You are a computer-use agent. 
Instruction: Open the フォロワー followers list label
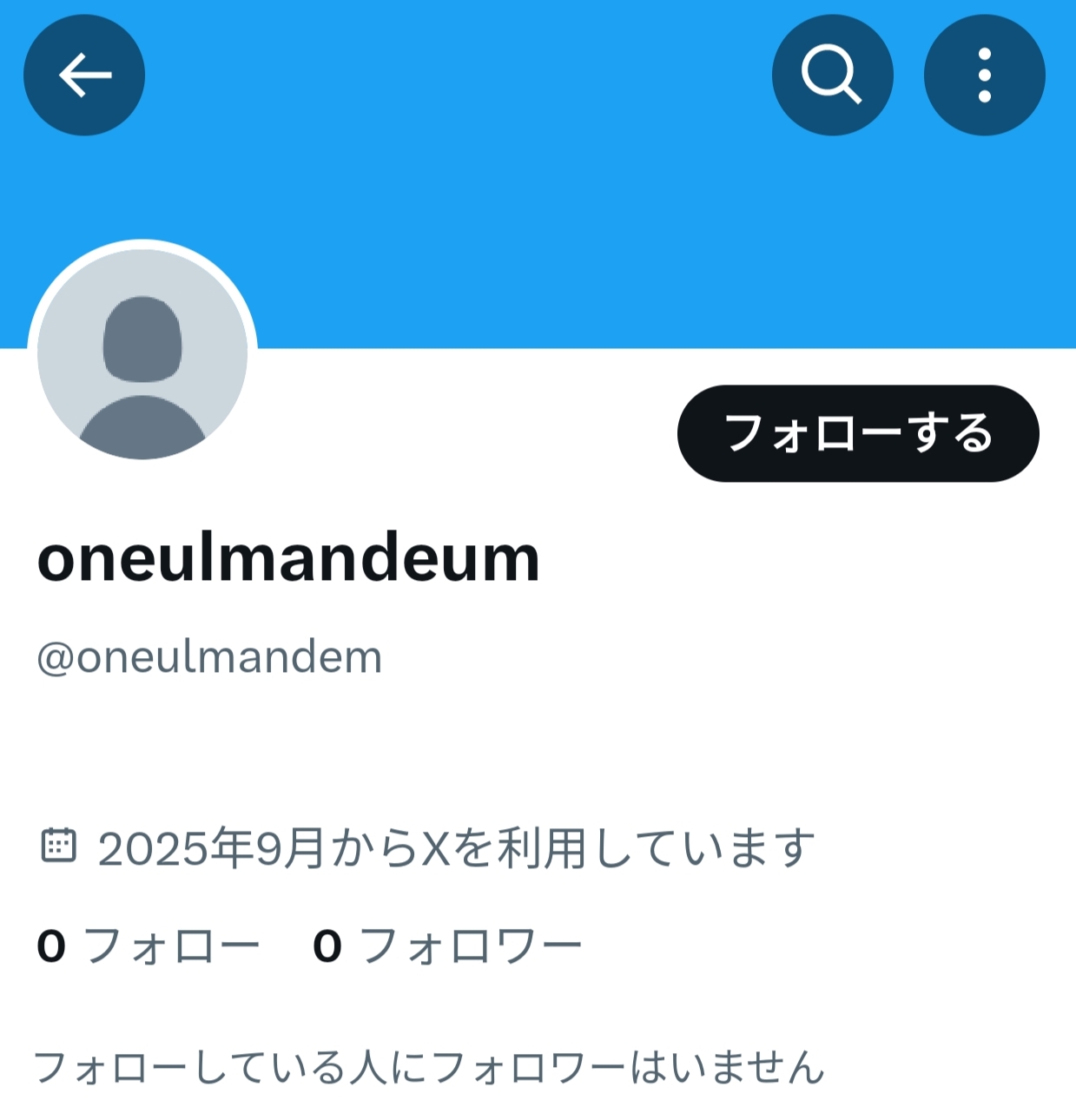click(471, 945)
